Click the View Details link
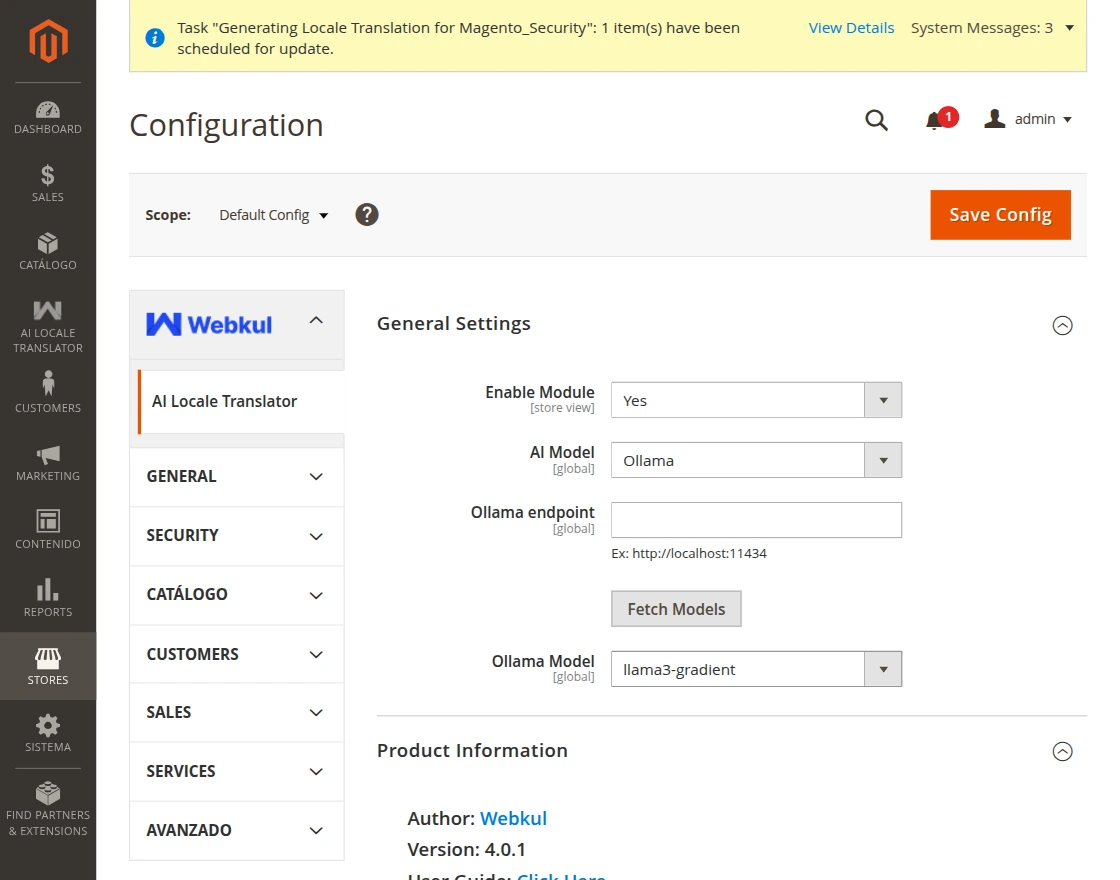Viewport: 1120px width, 880px height. click(851, 28)
